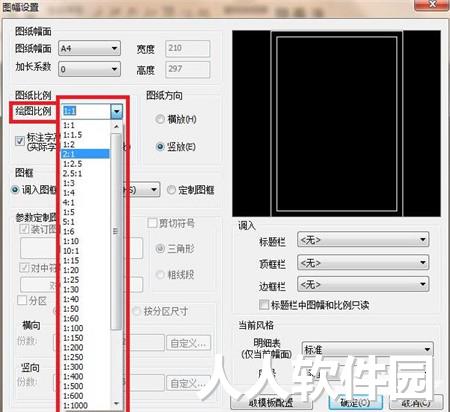Select the 2:1 scale option
Viewport: 450px width, 412px height.
pyautogui.click(x=86, y=154)
